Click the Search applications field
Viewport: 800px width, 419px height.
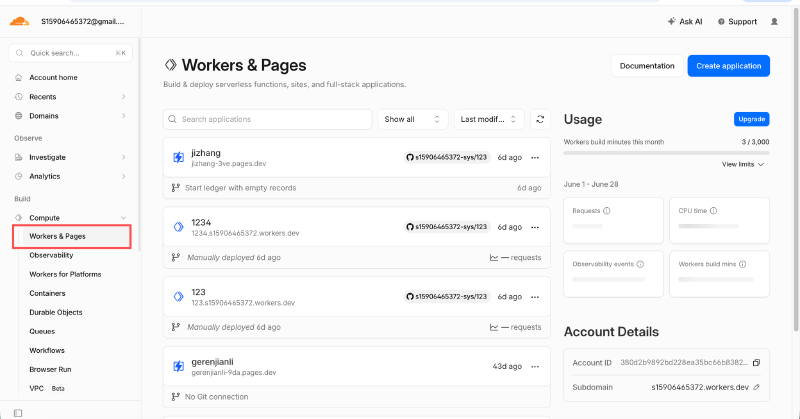[267, 119]
